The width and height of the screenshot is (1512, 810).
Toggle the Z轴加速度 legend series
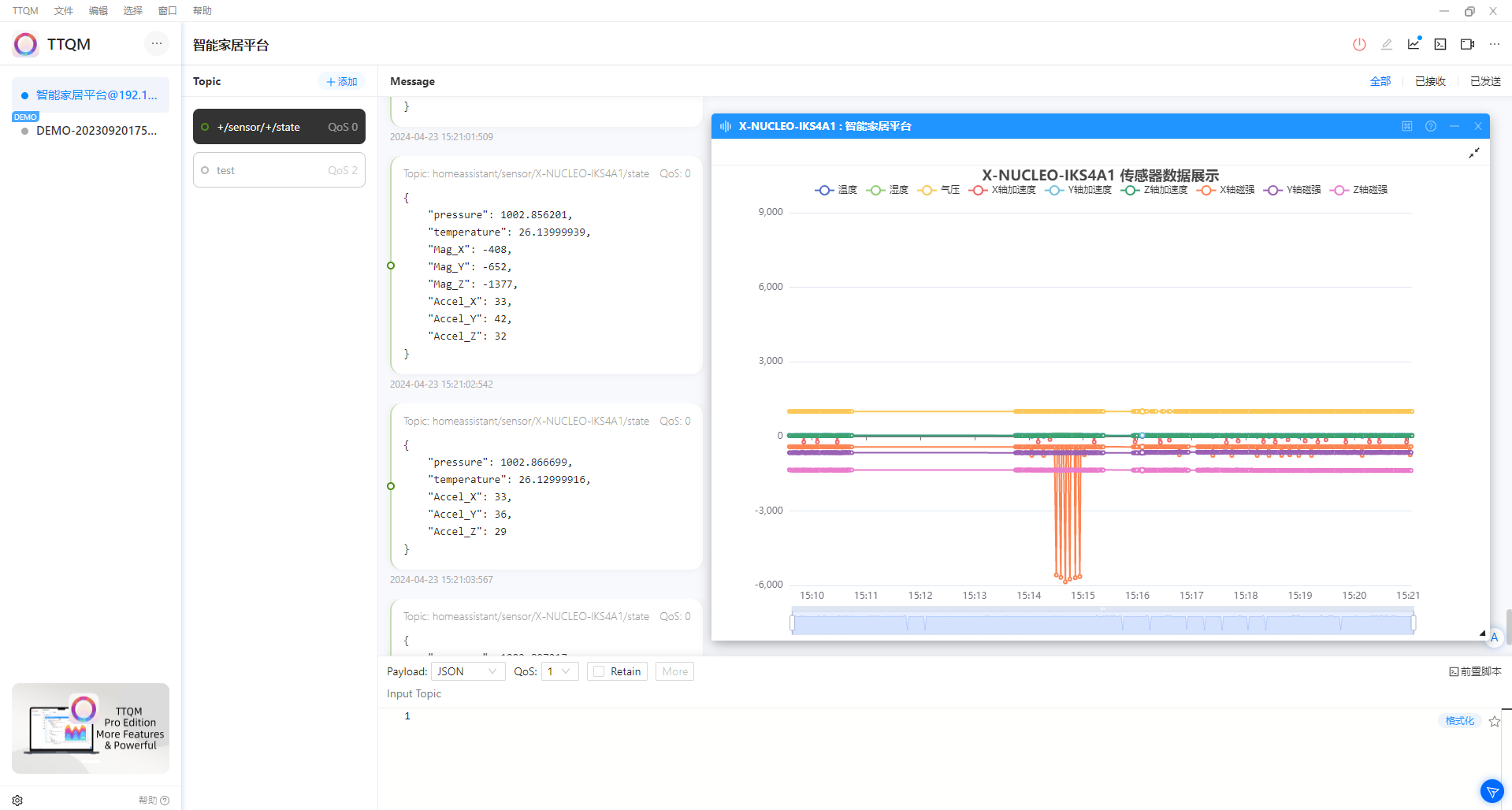(x=1154, y=190)
